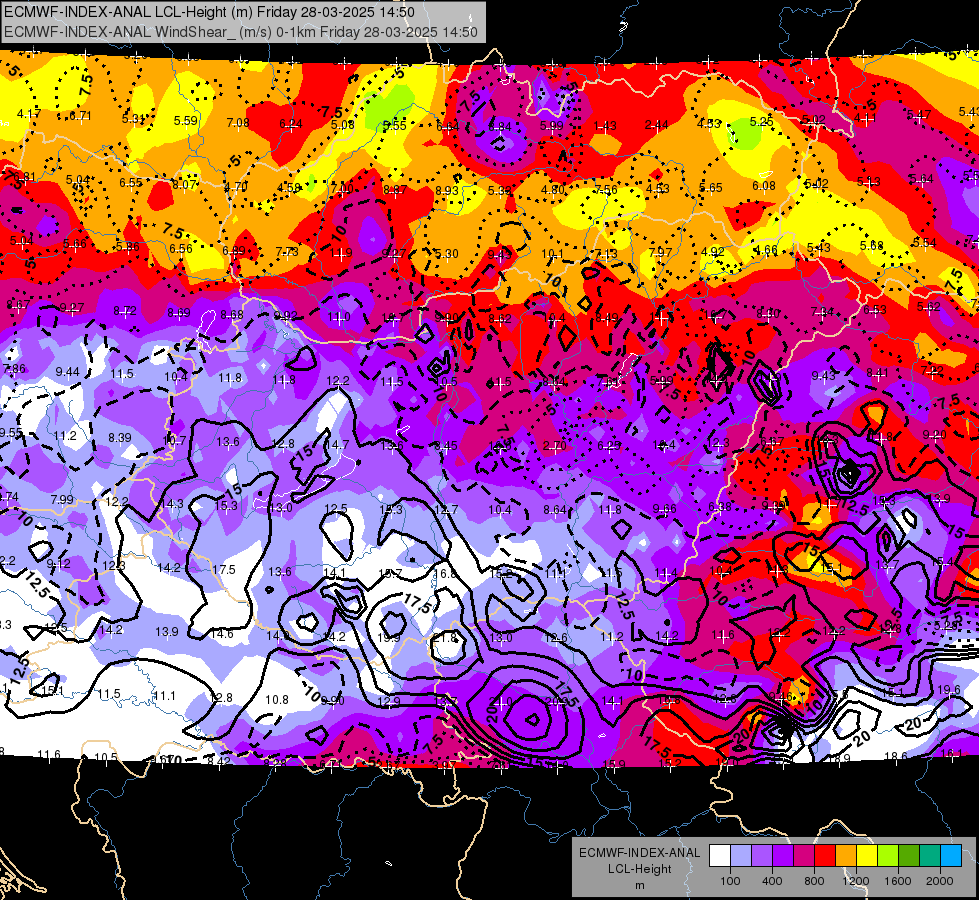The height and width of the screenshot is (900, 979).
Task: Click the grid point value '5.68'
Action: pyautogui.click(x=871, y=245)
